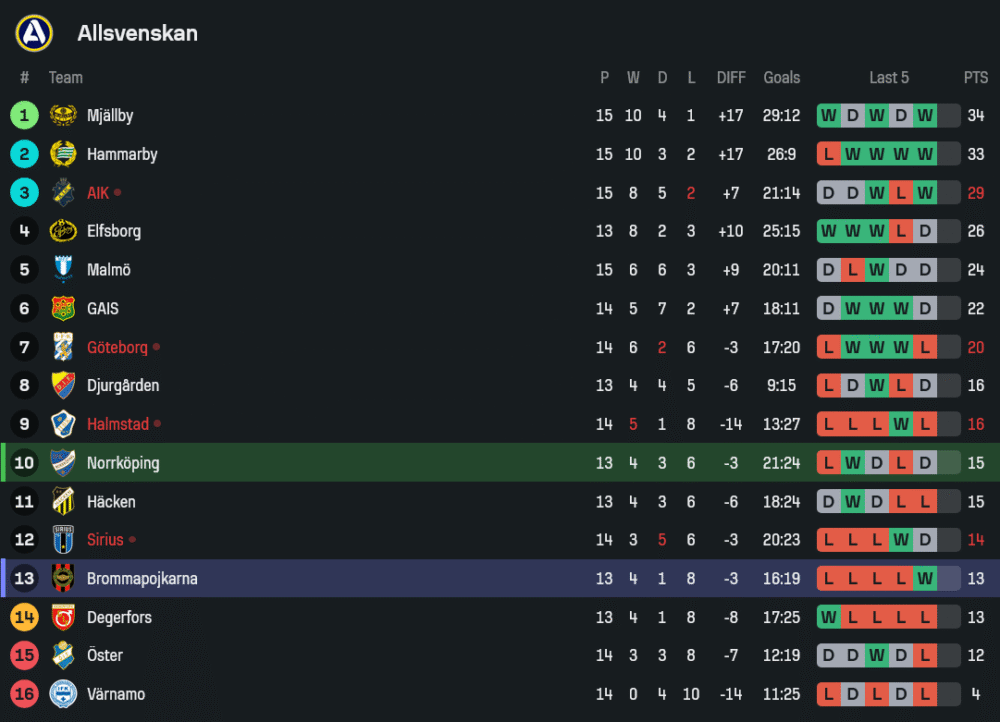Click the Allsvenskan league logo
Viewport: 1000px width, 722px height.
pos(34,33)
